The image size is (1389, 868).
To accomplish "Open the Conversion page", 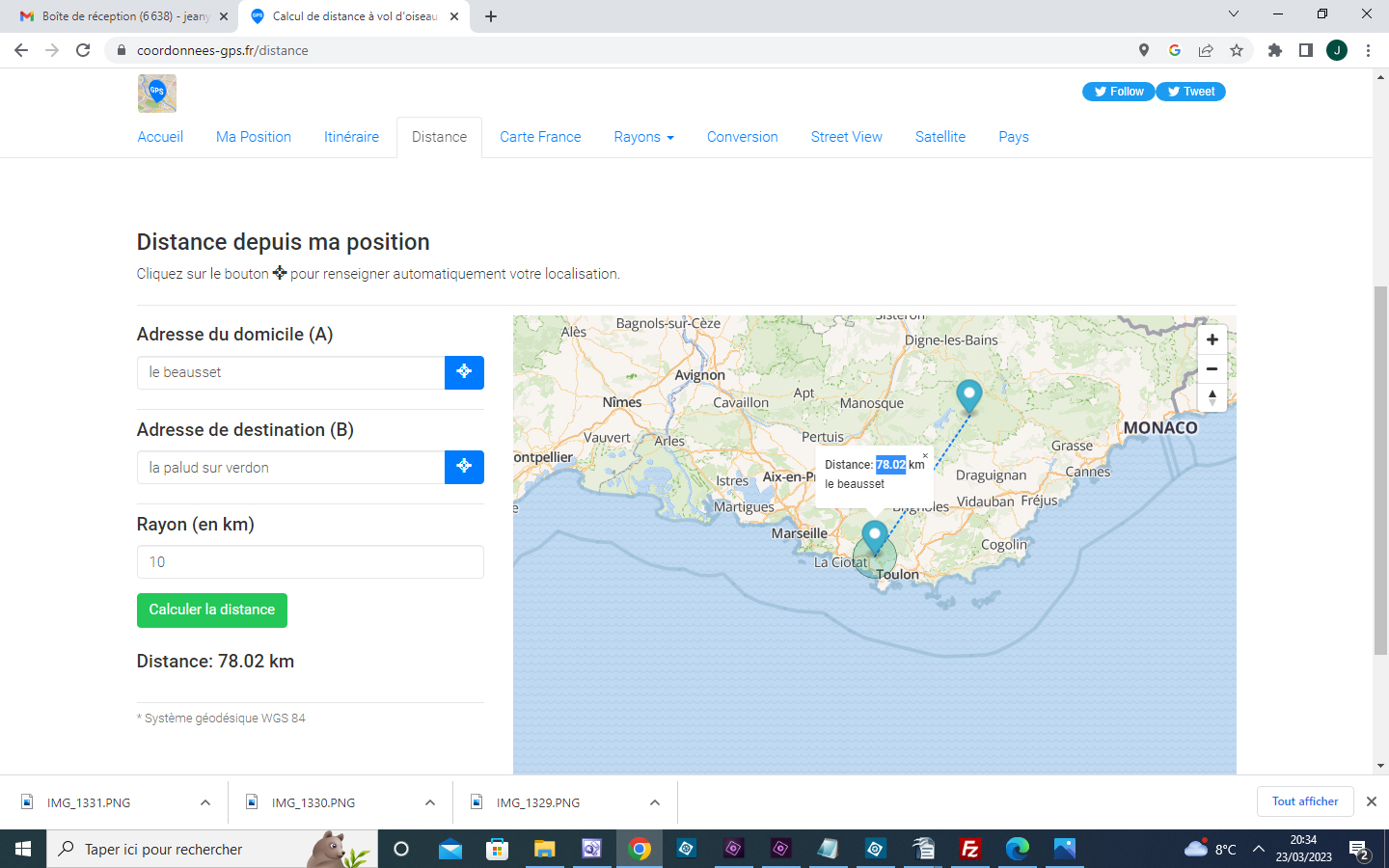I will point(742,137).
